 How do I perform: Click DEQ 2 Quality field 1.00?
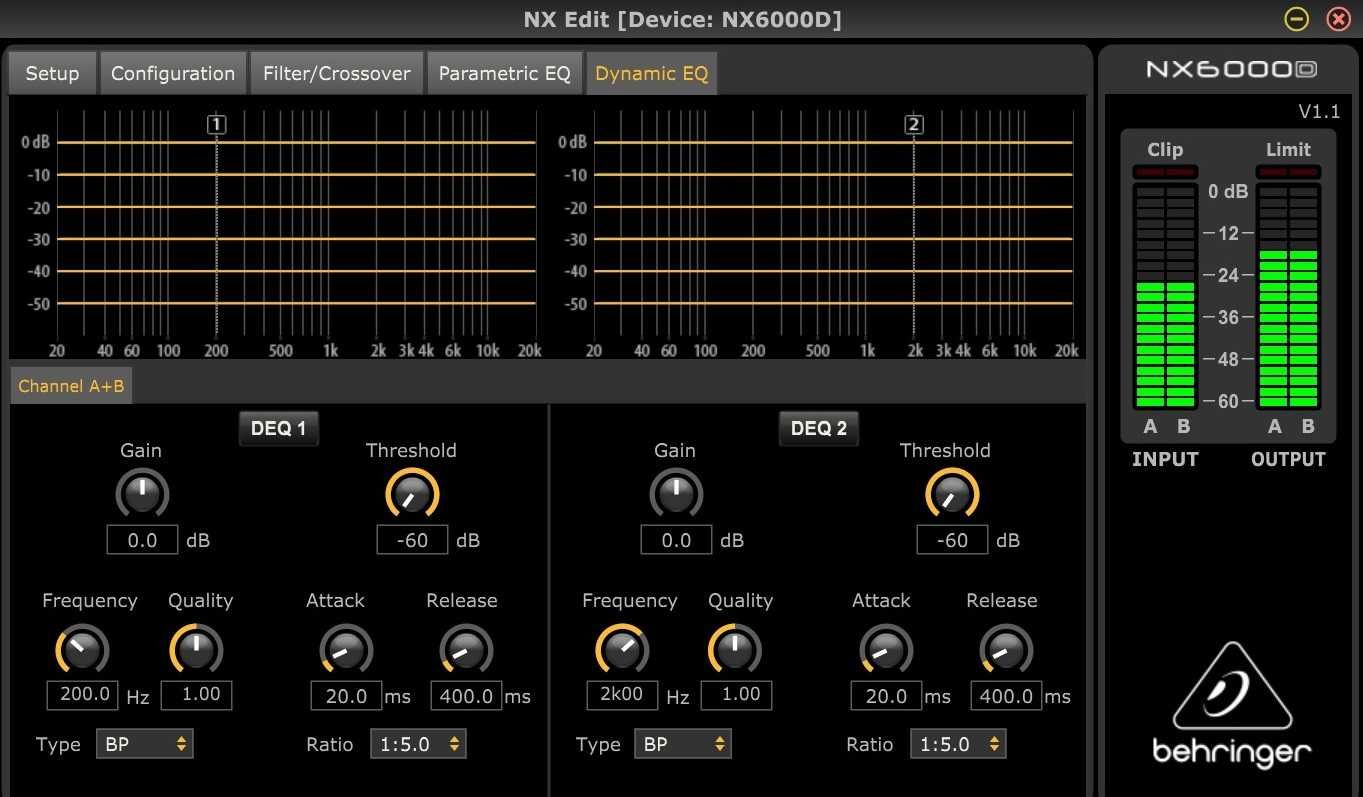(736, 694)
